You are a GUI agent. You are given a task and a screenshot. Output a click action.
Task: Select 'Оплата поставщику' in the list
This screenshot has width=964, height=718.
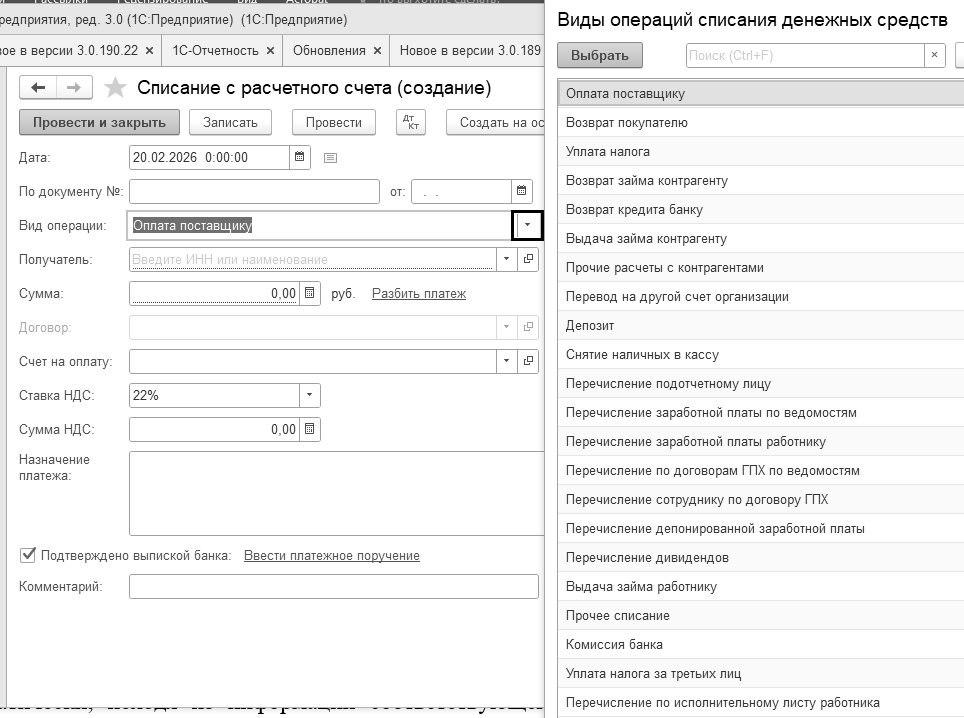pos(761,93)
